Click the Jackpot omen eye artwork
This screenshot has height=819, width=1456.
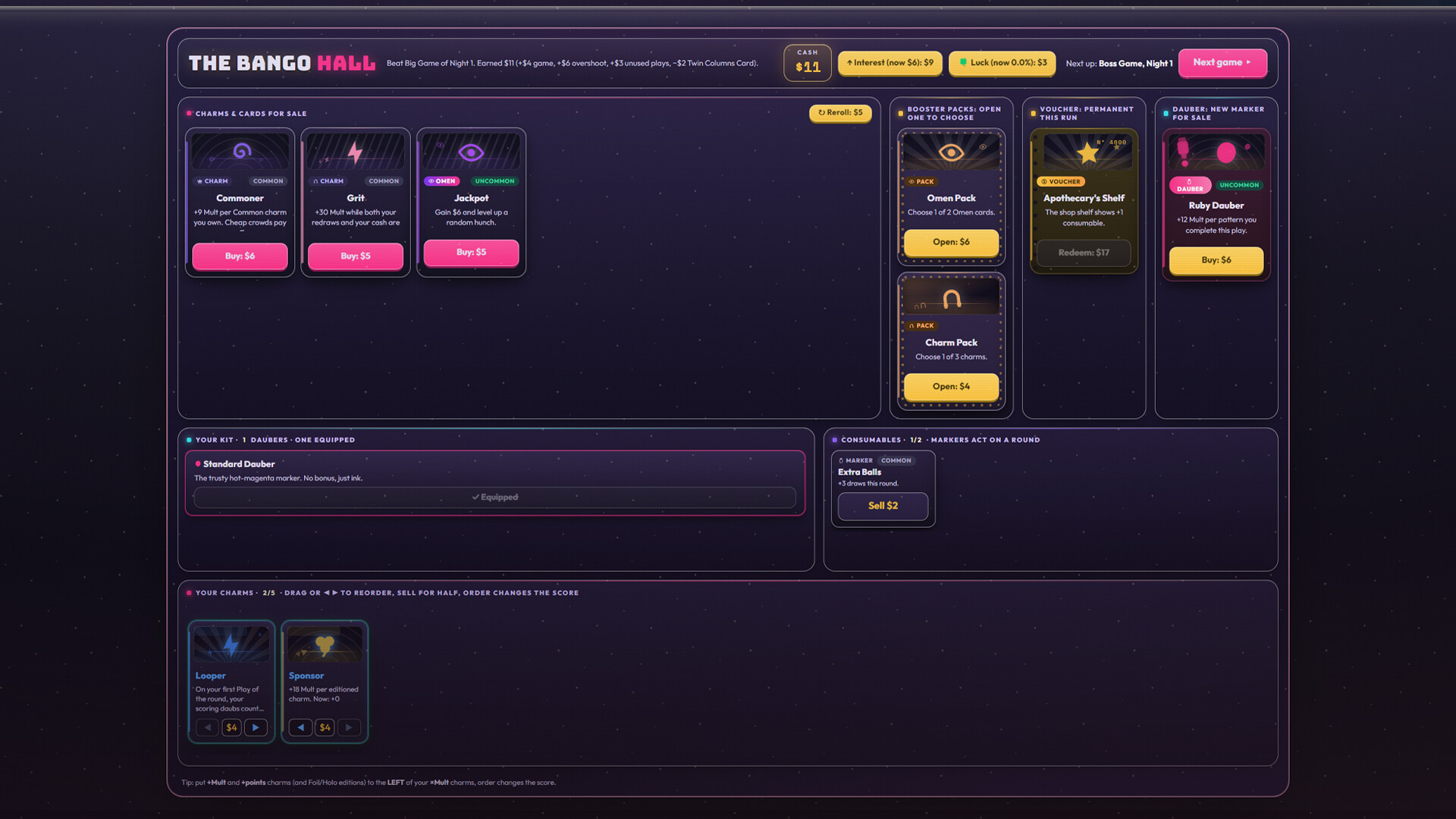pos(471,151)
